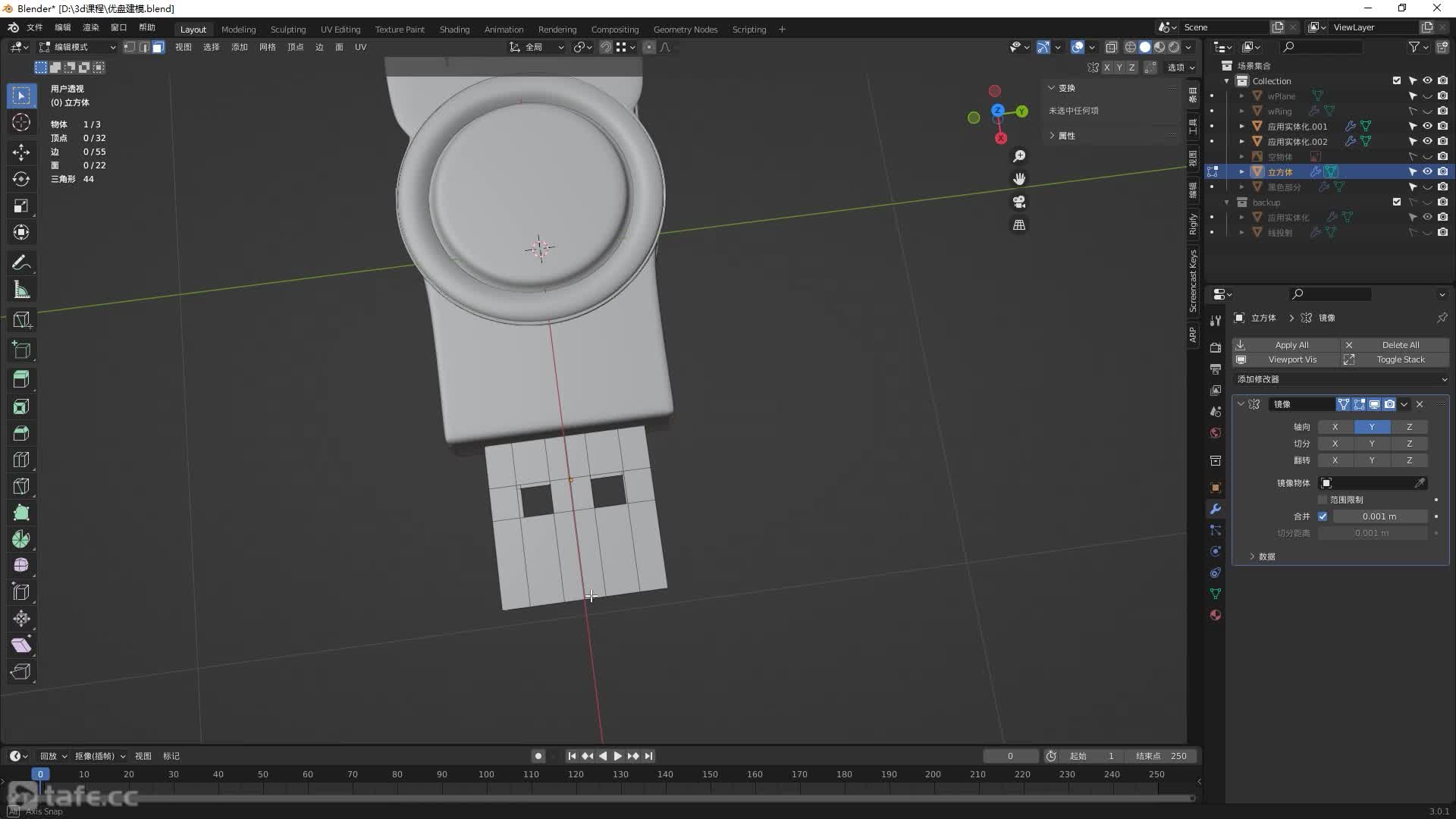Select the Edge Slide tool

21,592
